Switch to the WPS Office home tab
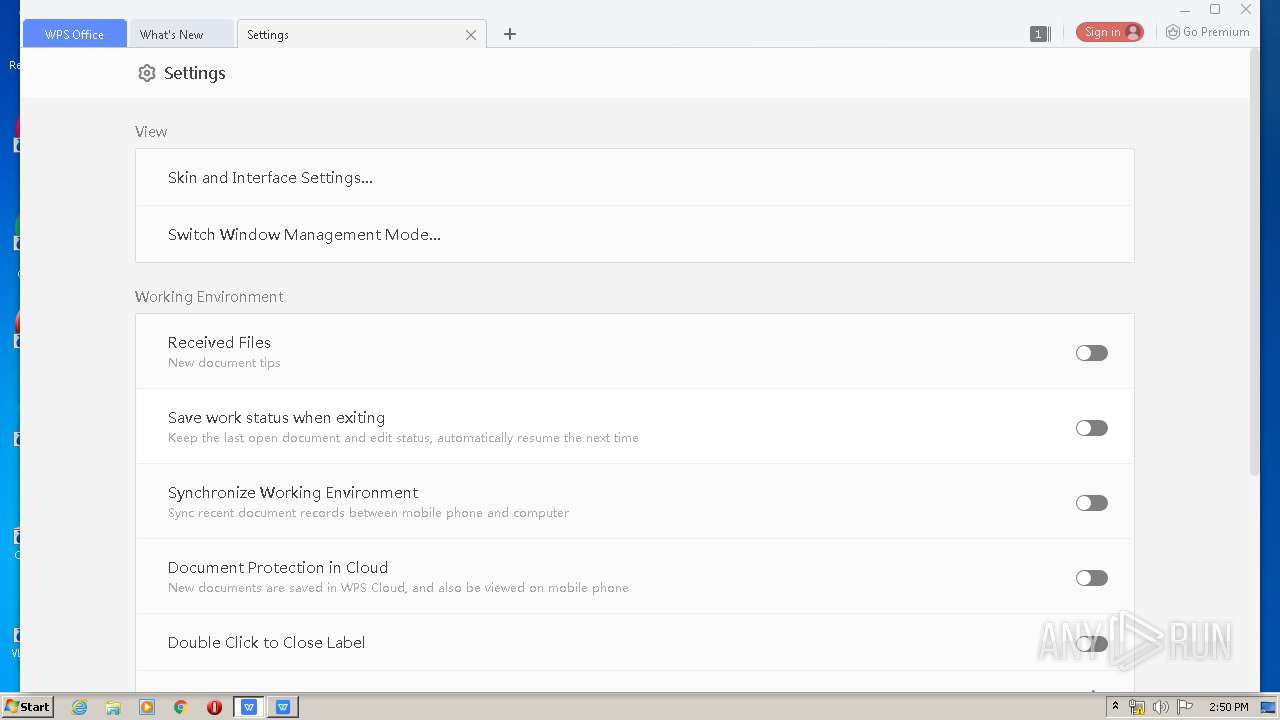The width and height of the screenshot is (1280, 720). coord(74,35)
